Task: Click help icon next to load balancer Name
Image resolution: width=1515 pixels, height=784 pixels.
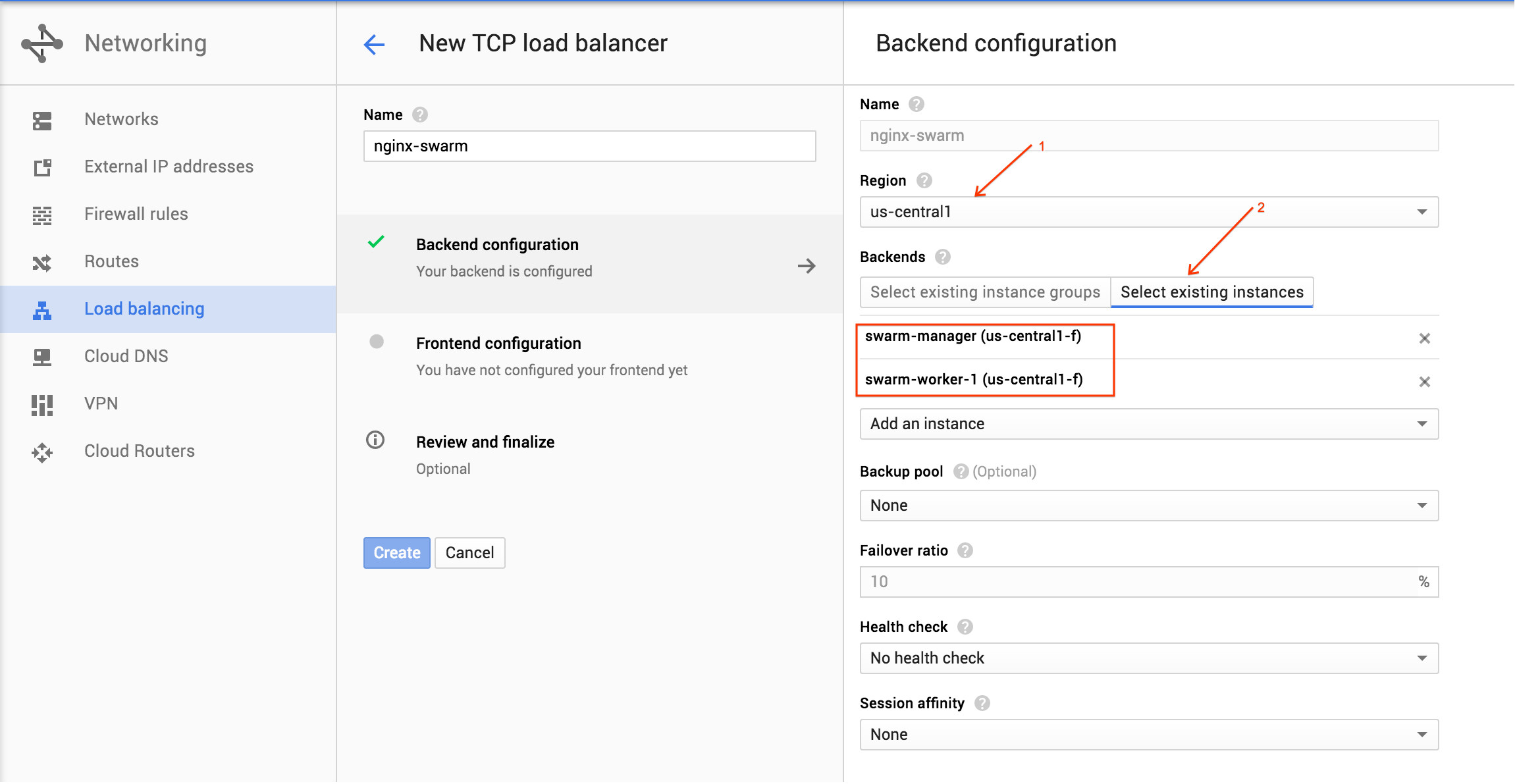Action: [420, 115]
